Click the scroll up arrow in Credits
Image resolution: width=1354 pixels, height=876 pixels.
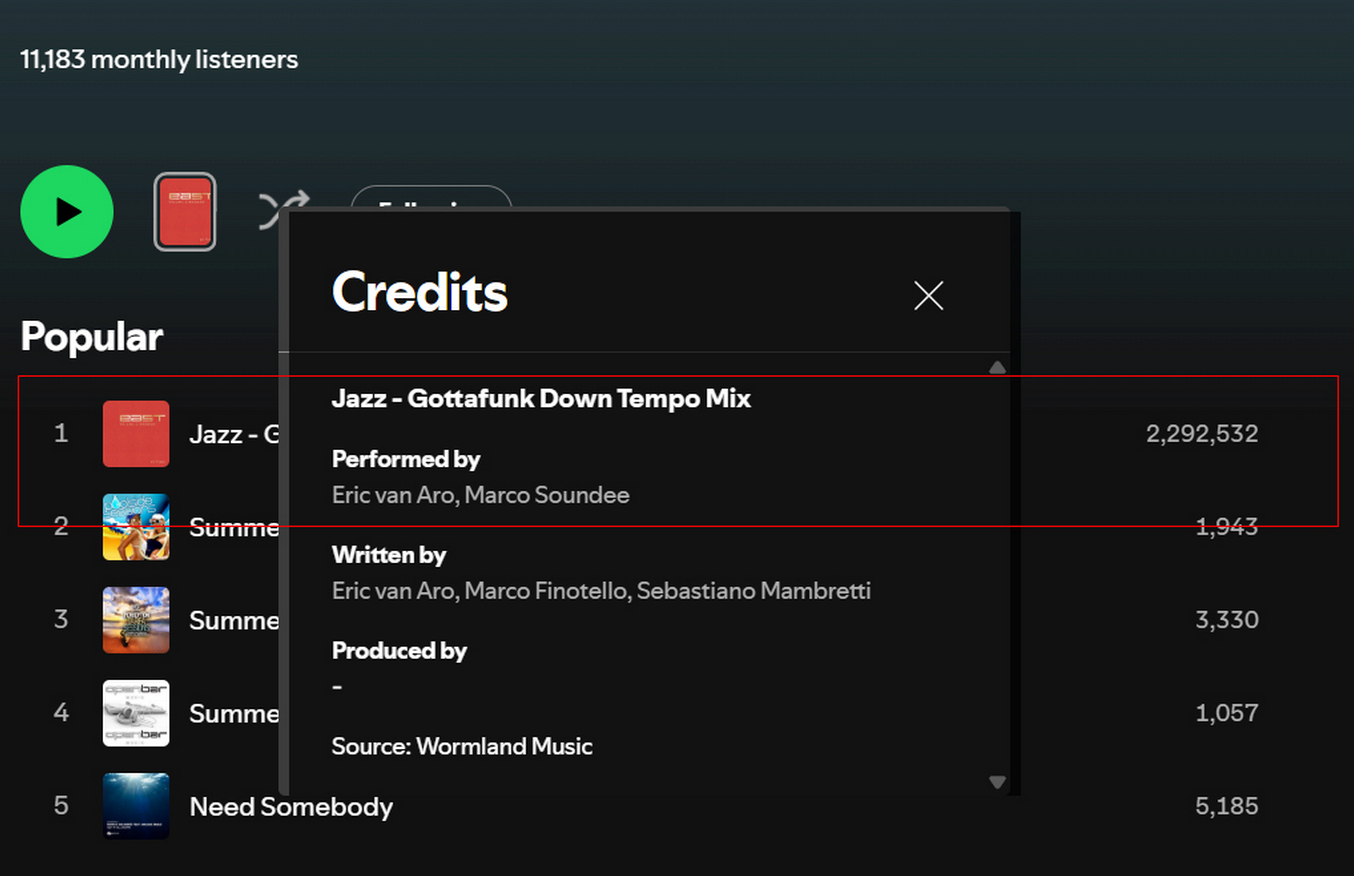[x=996, y=368]
